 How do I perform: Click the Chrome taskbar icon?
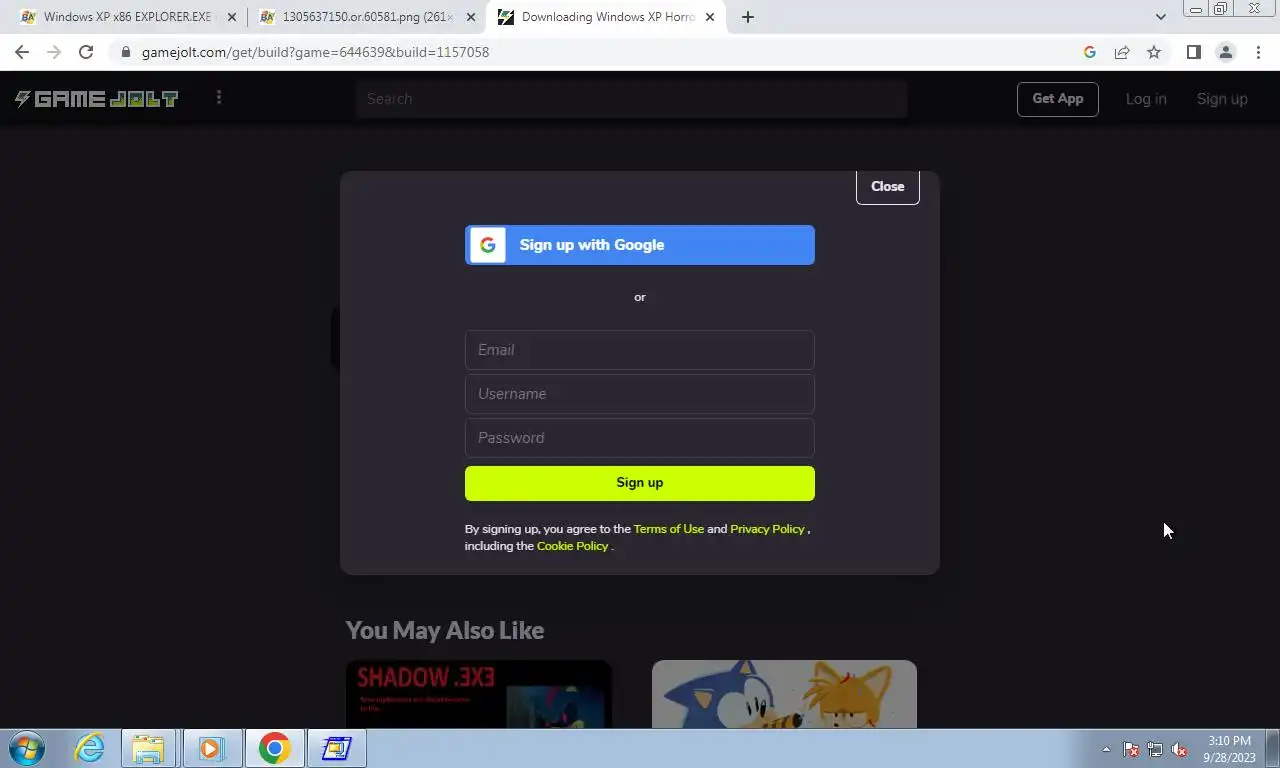click(274, 748)
